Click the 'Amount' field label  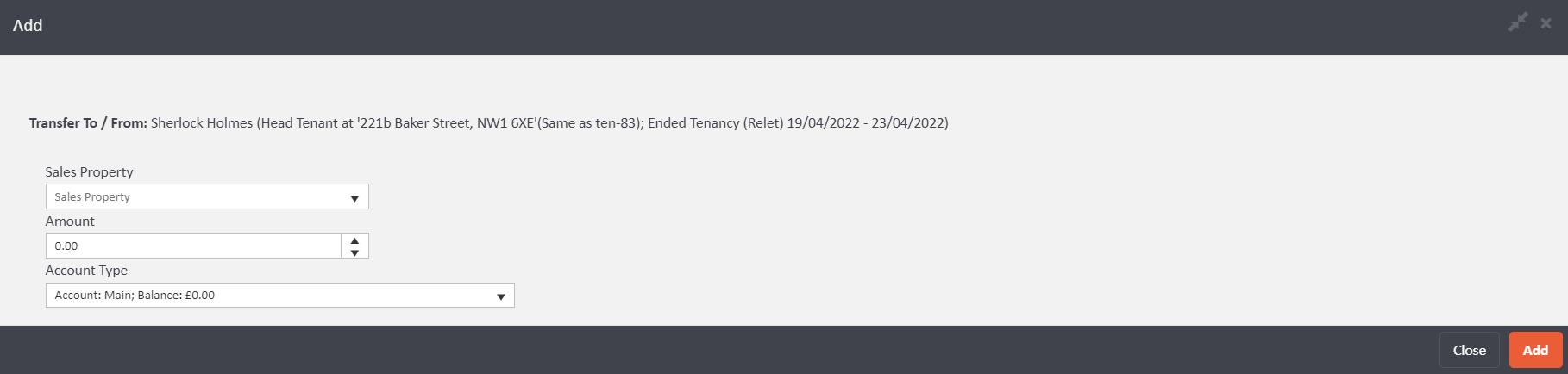click(x=70, y=221)
